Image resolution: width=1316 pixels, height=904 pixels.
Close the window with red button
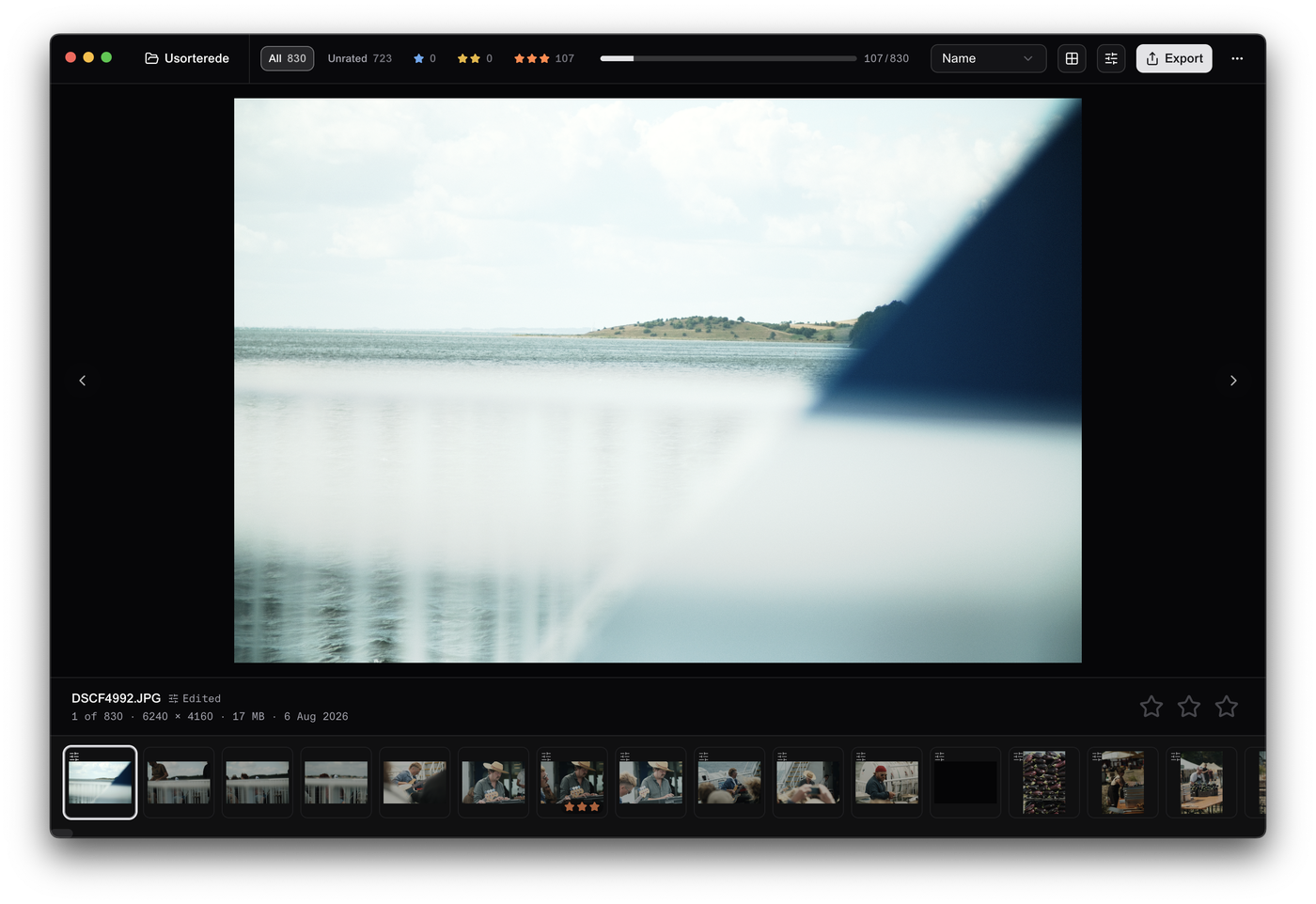tap(70, 57)
